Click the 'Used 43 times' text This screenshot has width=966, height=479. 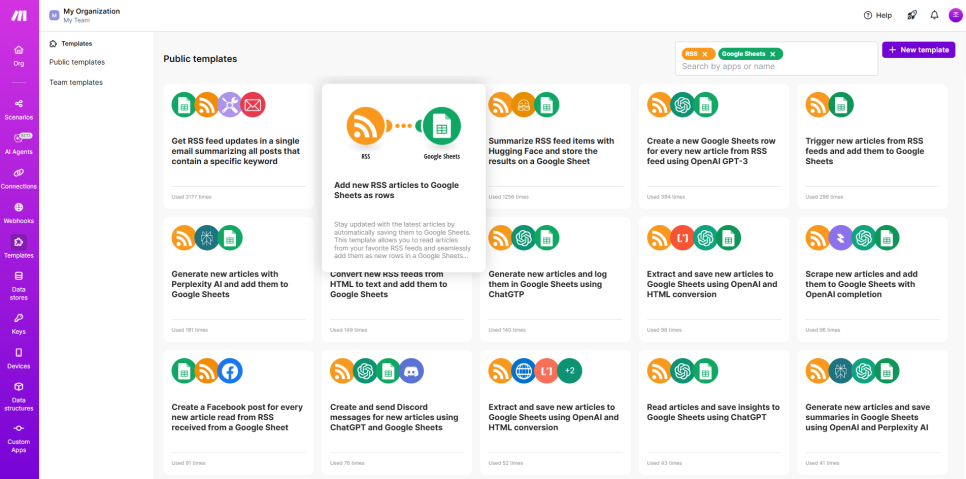pos(662,463)
